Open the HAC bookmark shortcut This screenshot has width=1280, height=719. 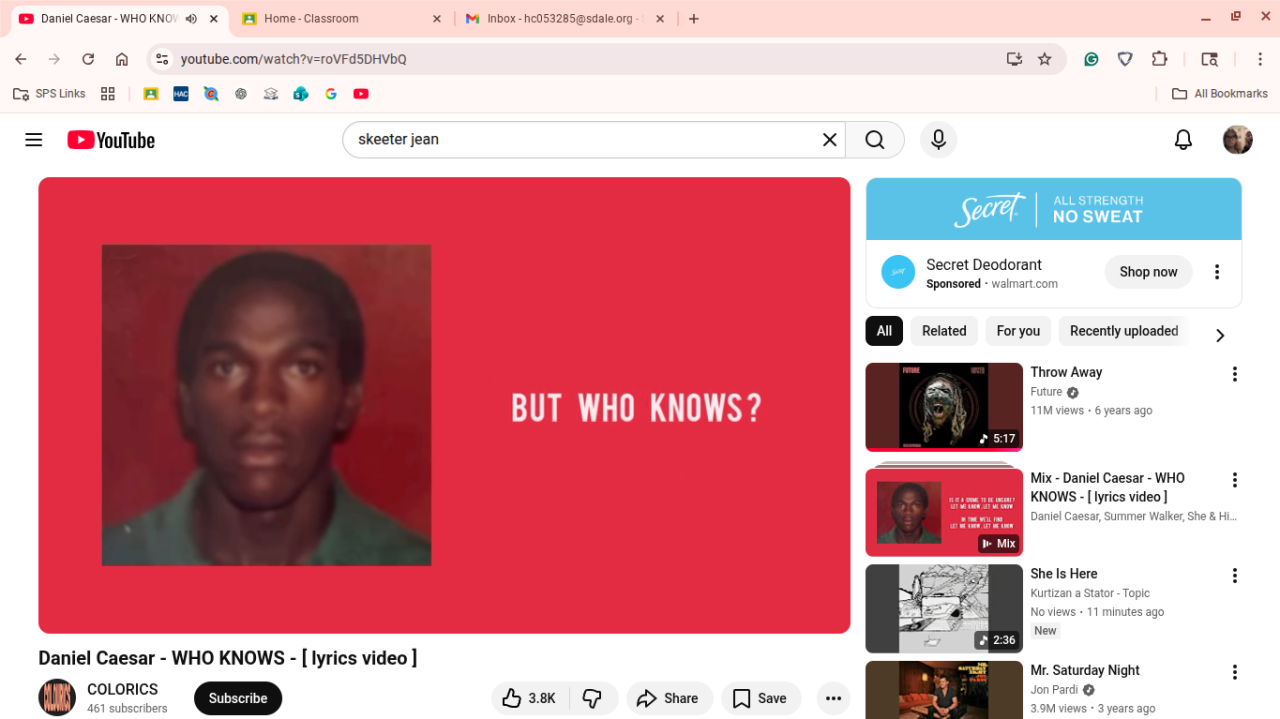pos(181,94)
